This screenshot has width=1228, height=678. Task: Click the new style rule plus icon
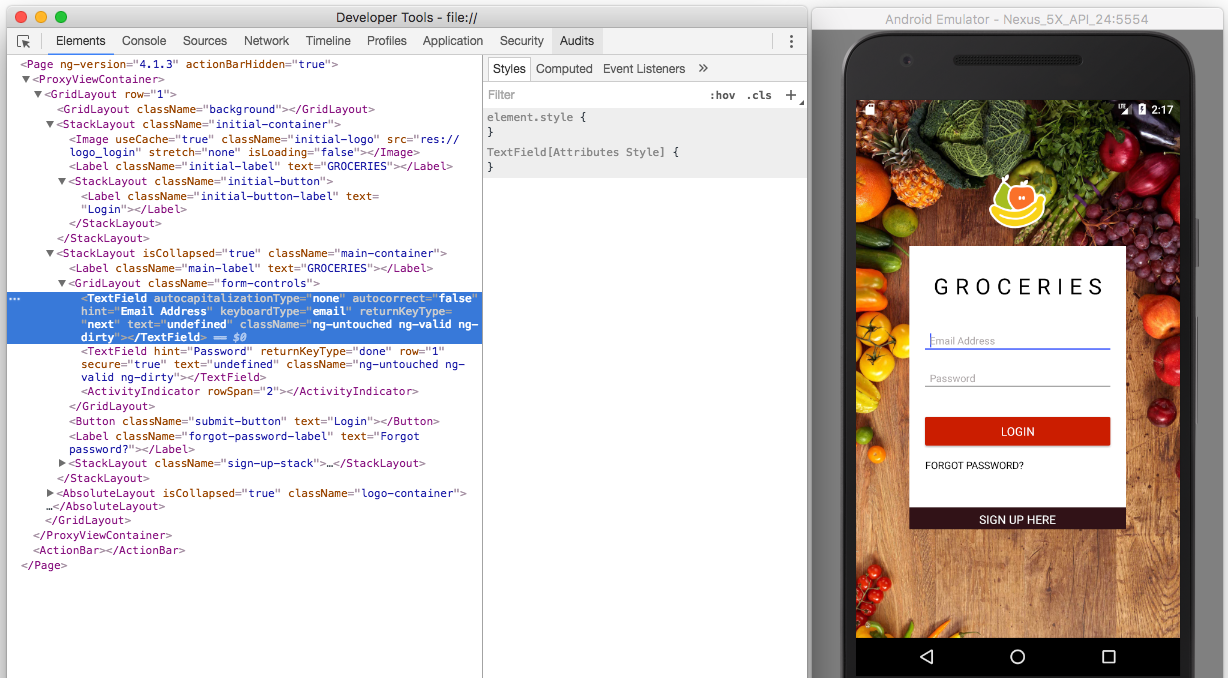click(x=791, y=95)
